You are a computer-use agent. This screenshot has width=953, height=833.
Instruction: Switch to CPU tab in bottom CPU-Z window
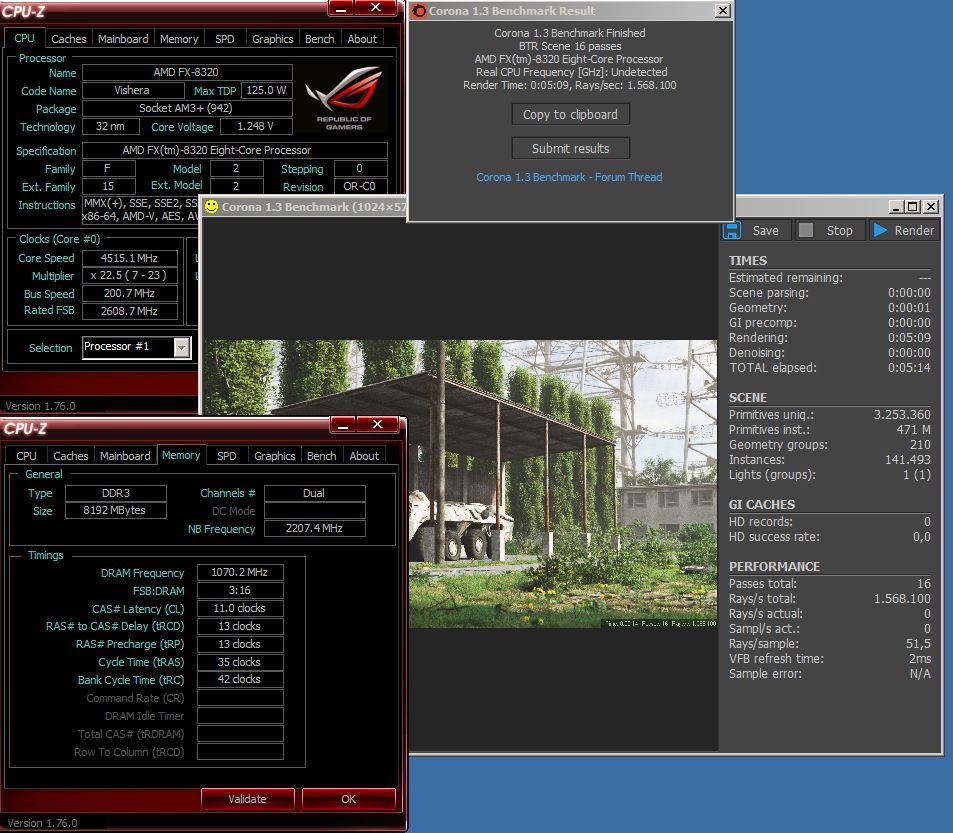26,456
